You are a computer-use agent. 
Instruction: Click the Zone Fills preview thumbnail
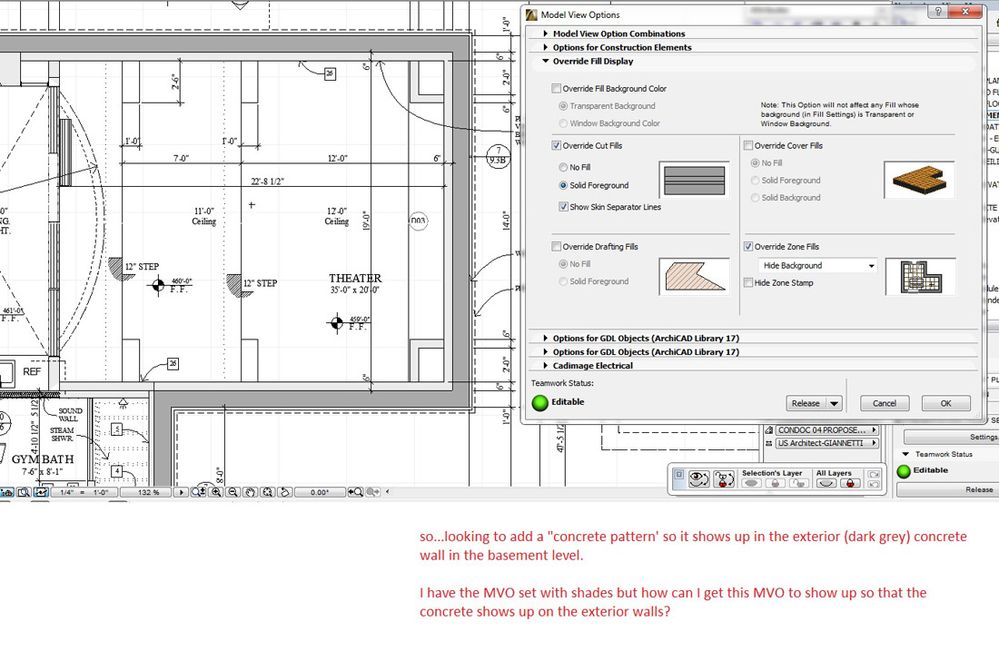tap(920, 277)
